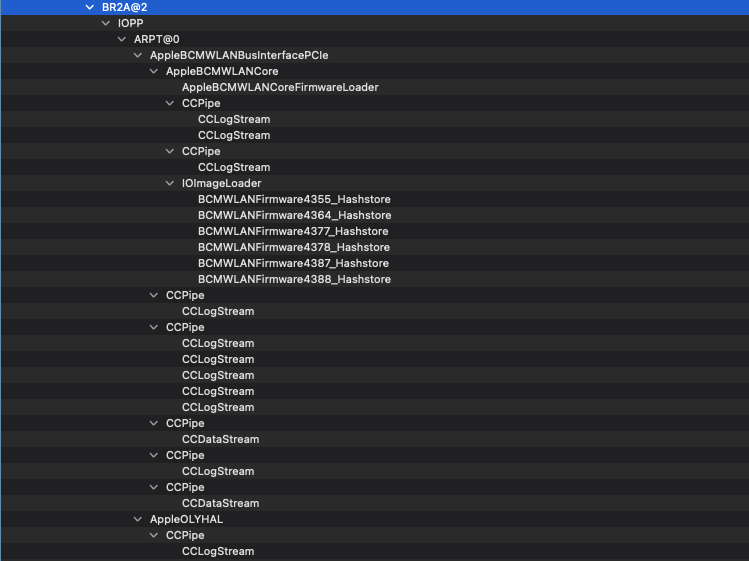Collapse the IOImageLoader chevron

170,183
